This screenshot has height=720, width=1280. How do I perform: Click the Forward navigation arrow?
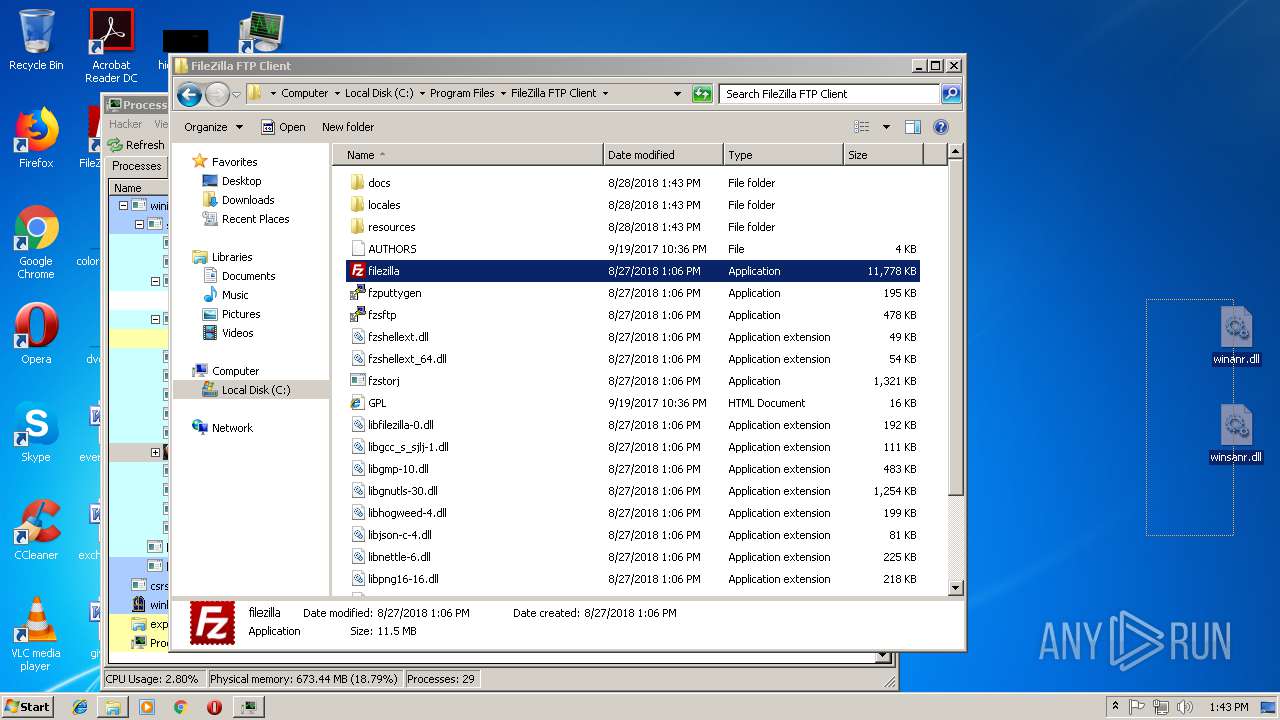pos(217,94)
